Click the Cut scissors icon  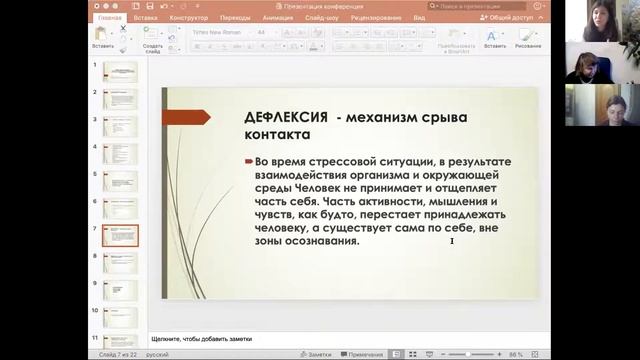(123, 28)
